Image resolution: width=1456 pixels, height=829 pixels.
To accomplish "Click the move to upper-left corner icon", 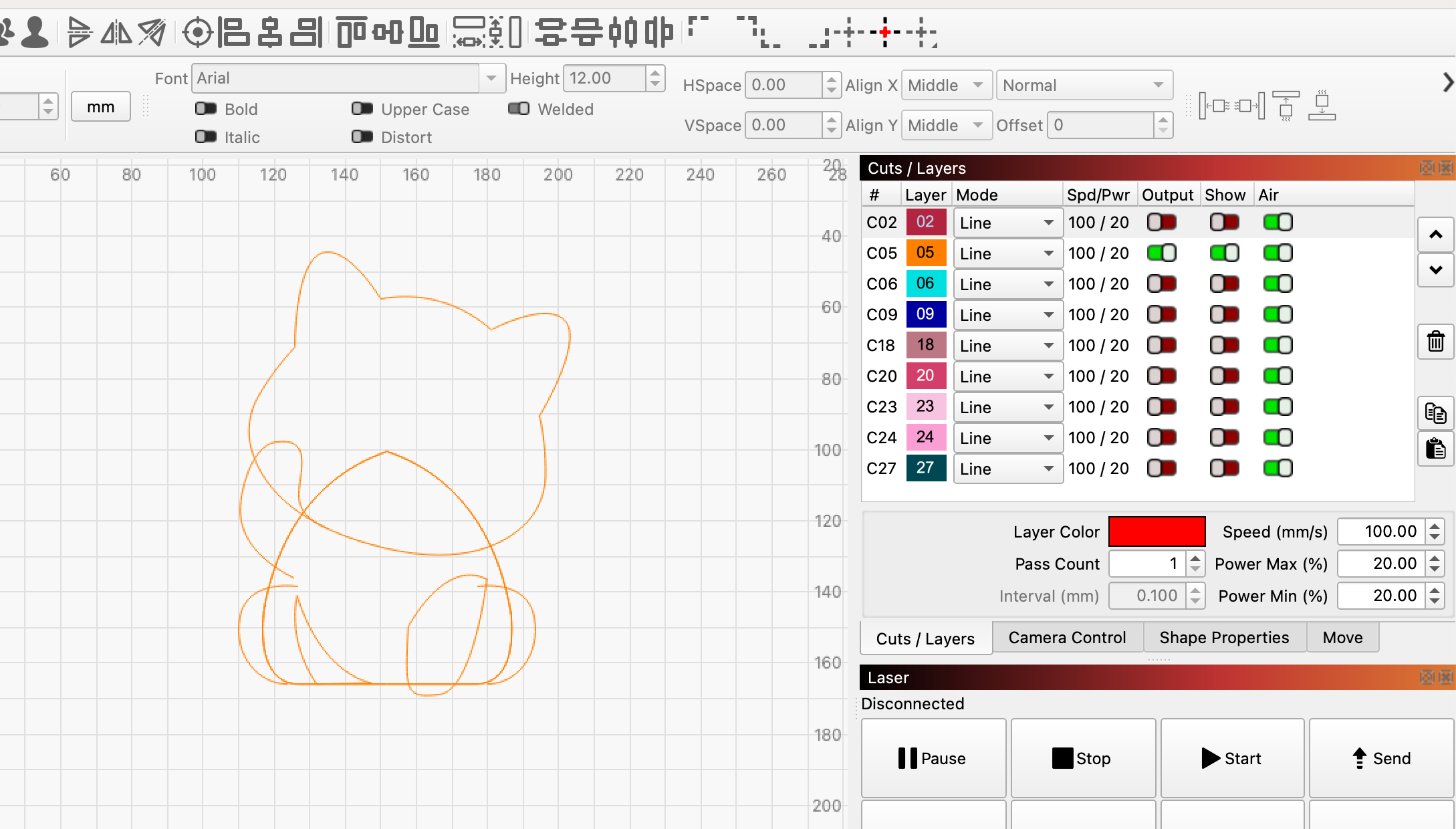I will pyautogui.click(x=698, y=27).
